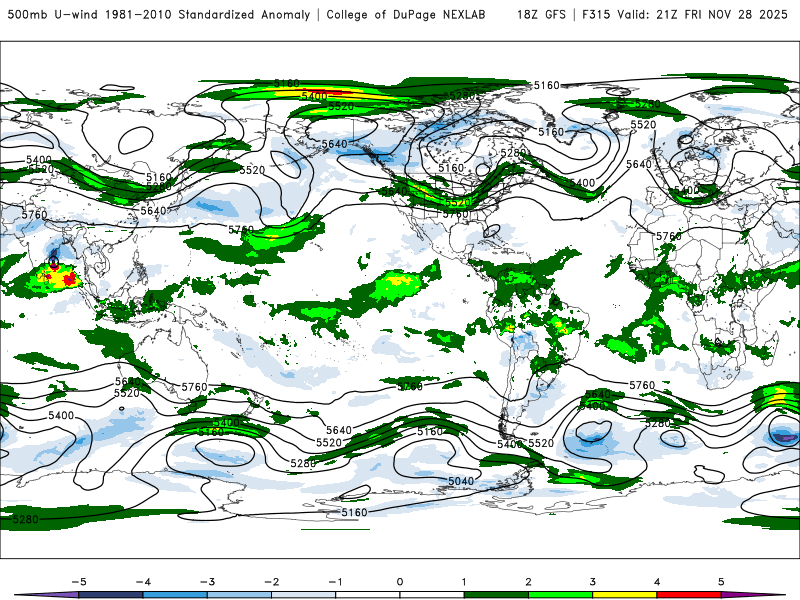Click the "3" colorbar tick label
The image size is (800, 600).
pos(593,582)
